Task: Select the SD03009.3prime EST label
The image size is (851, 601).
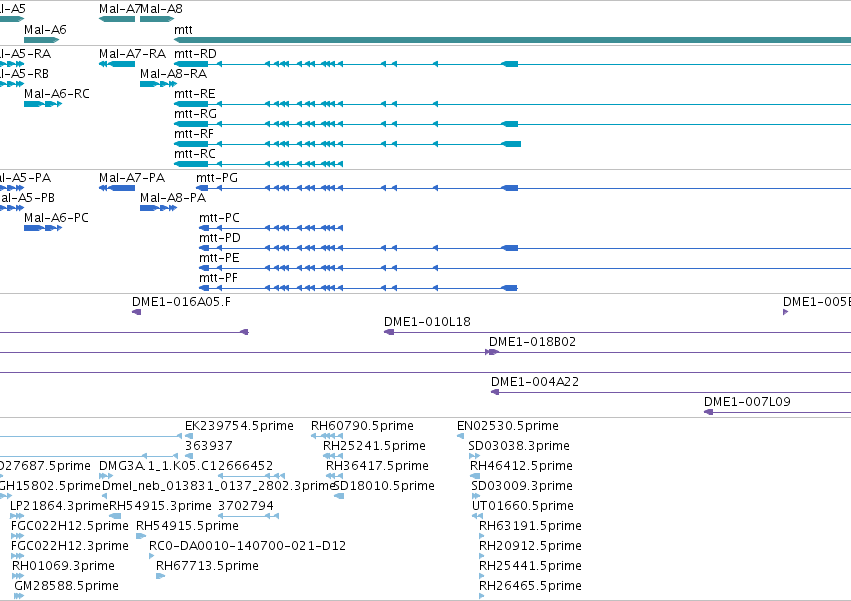Action: 522,486
